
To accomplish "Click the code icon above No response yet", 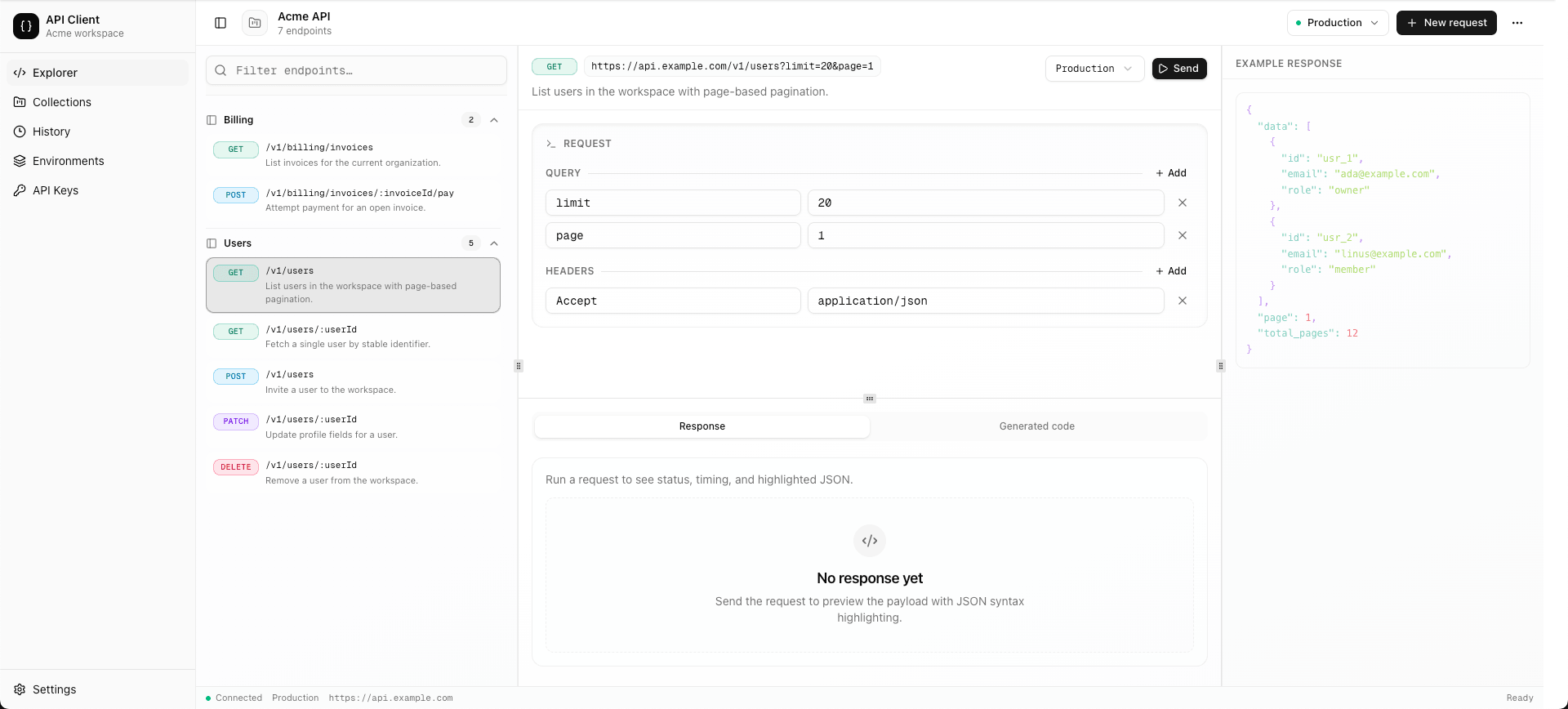I will tap(870, 541).
